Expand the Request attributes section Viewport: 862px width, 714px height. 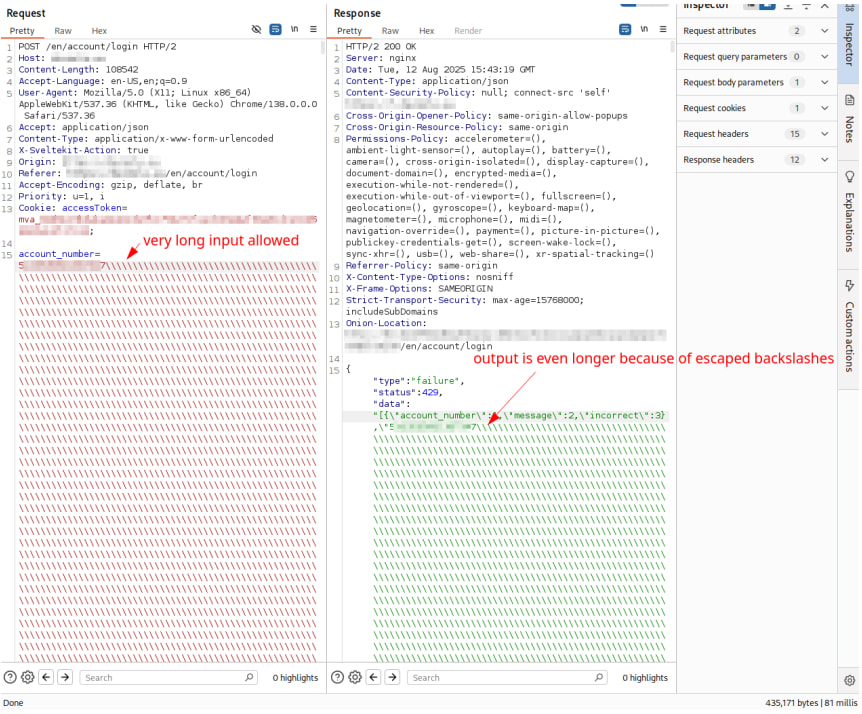tap(825, 31)
